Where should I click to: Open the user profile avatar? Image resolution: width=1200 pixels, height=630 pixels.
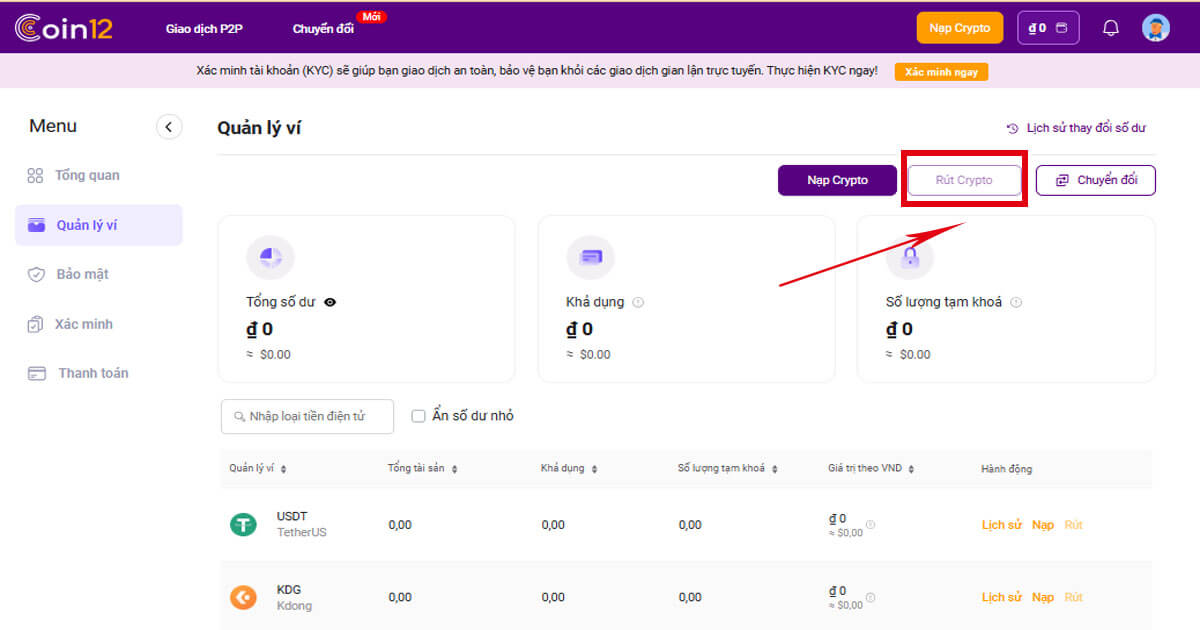point(1156,28)
